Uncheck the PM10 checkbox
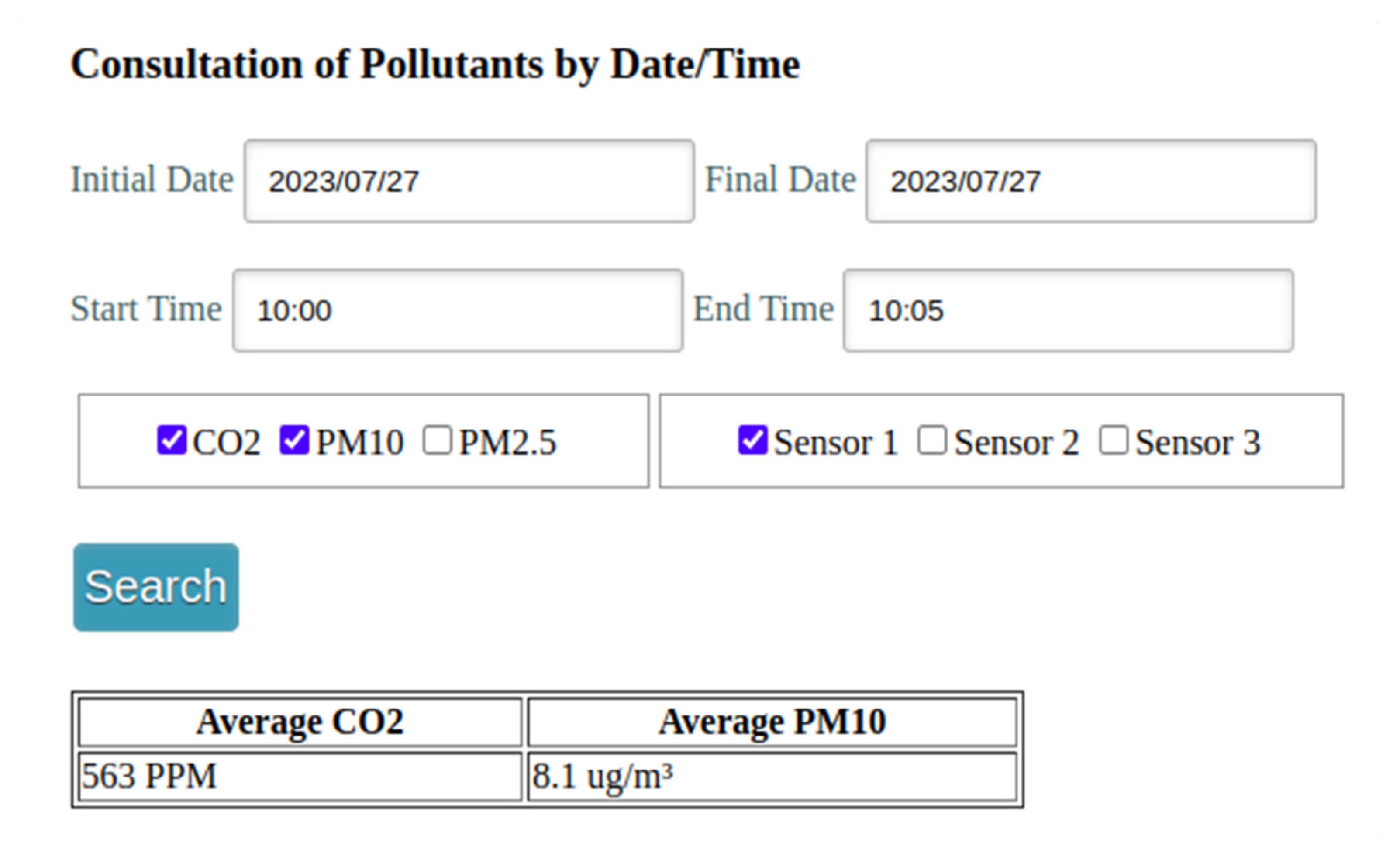 pyautogui.click(x=294, y=440)
